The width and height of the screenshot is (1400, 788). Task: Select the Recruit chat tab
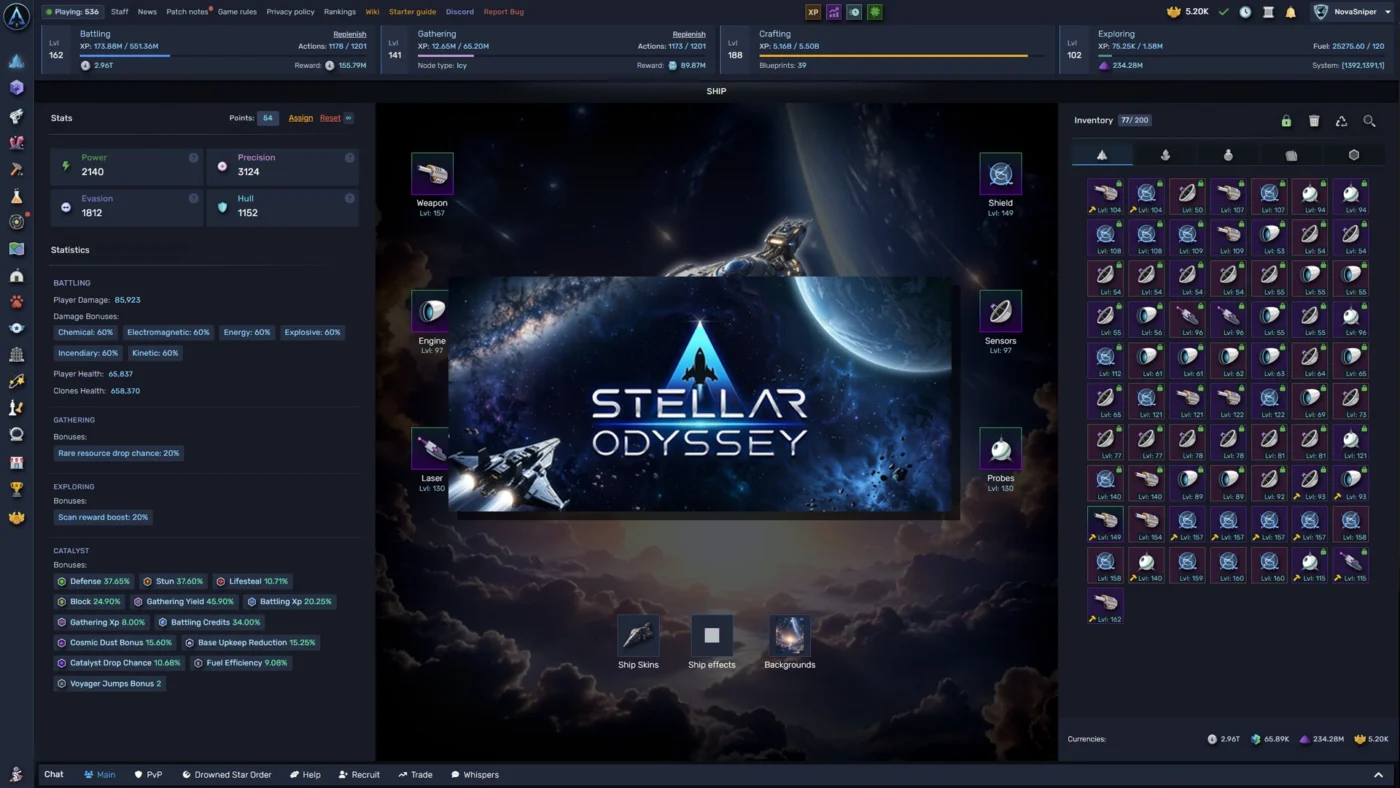coord(359,775)
